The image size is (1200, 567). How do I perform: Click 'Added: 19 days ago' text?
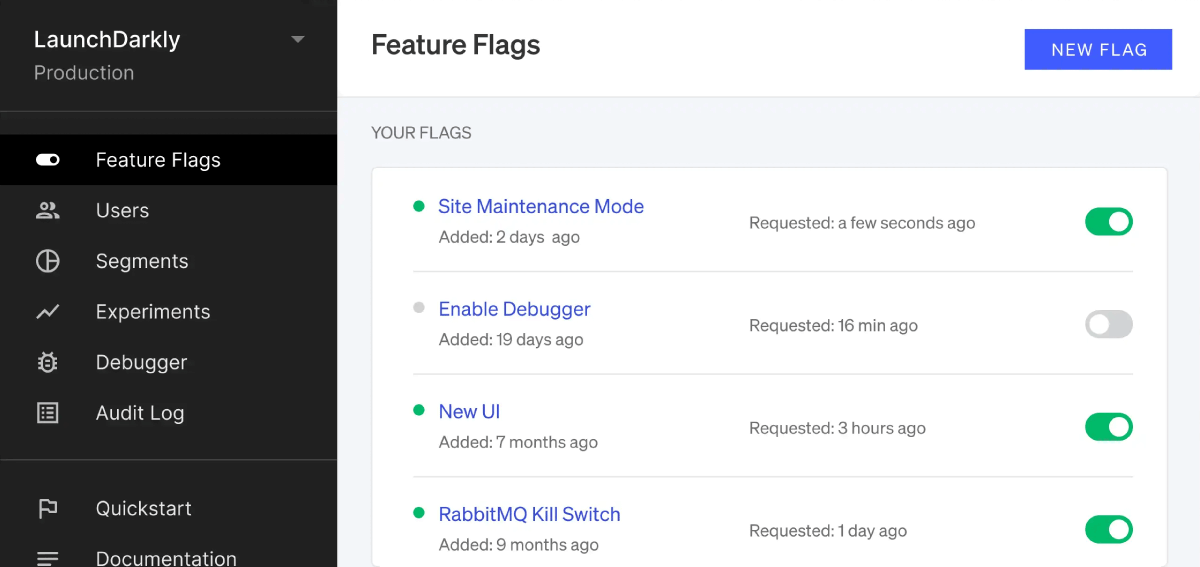511,339
